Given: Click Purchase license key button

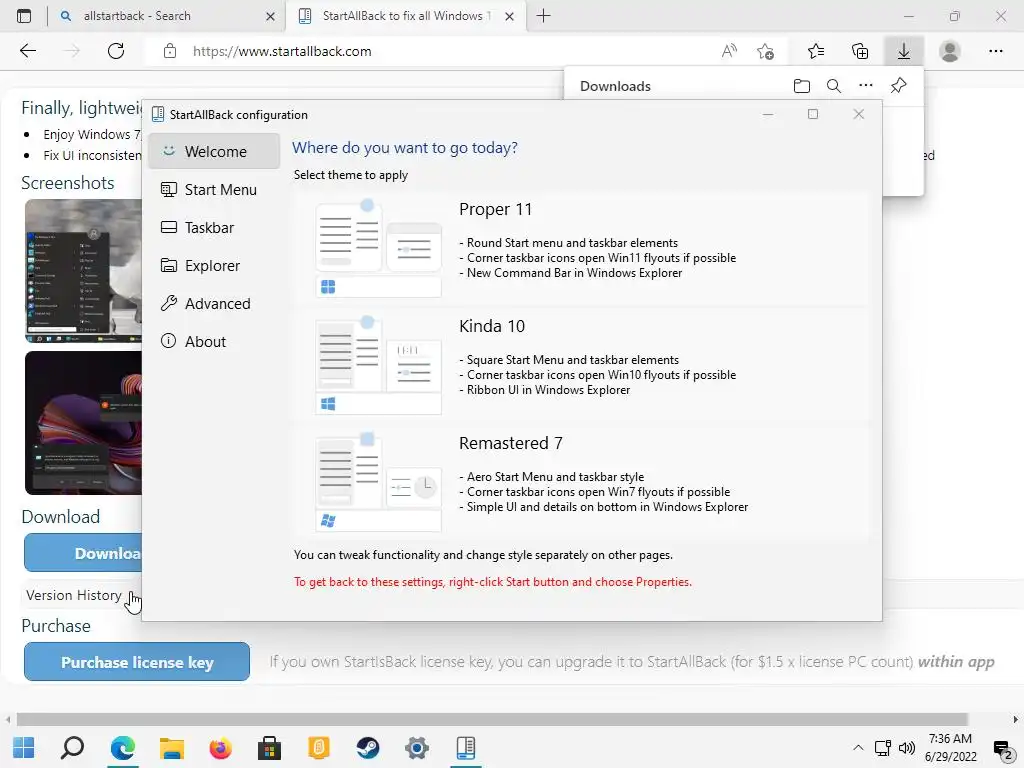Looking at the screenshot, I should click(137, 662).
